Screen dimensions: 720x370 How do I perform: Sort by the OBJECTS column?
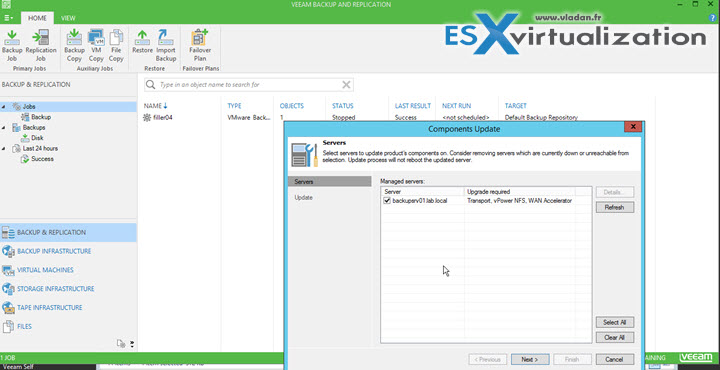tap(292, 106)
